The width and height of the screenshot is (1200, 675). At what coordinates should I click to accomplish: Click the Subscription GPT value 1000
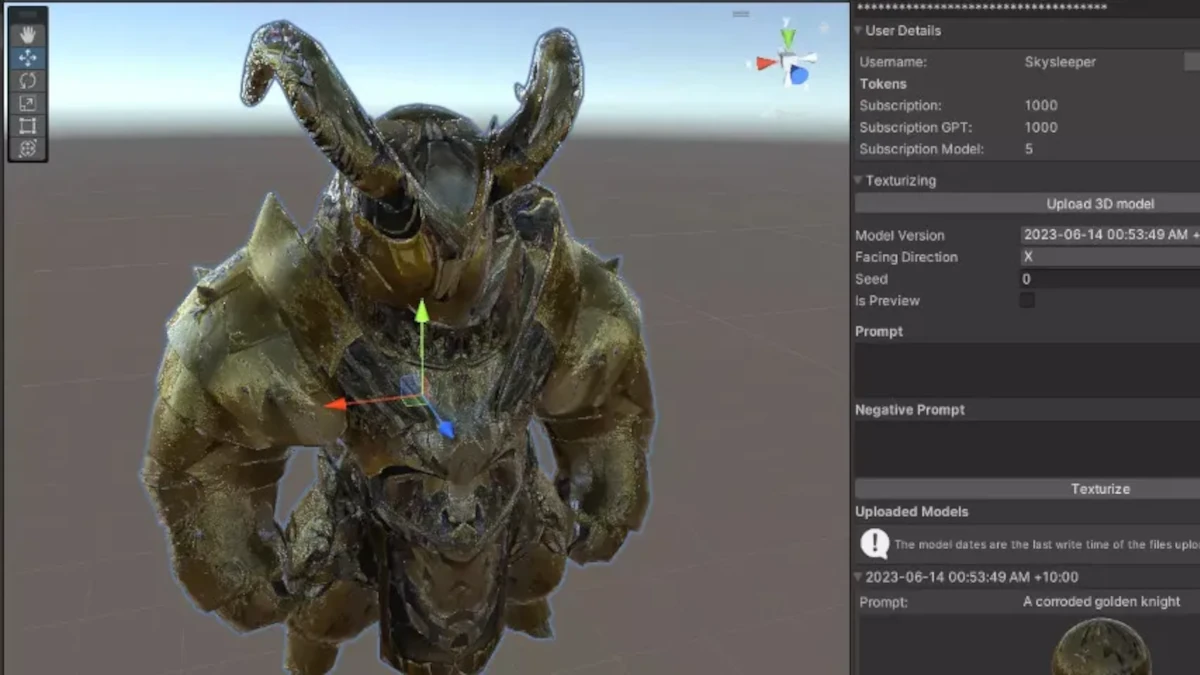click(1041, 127)
